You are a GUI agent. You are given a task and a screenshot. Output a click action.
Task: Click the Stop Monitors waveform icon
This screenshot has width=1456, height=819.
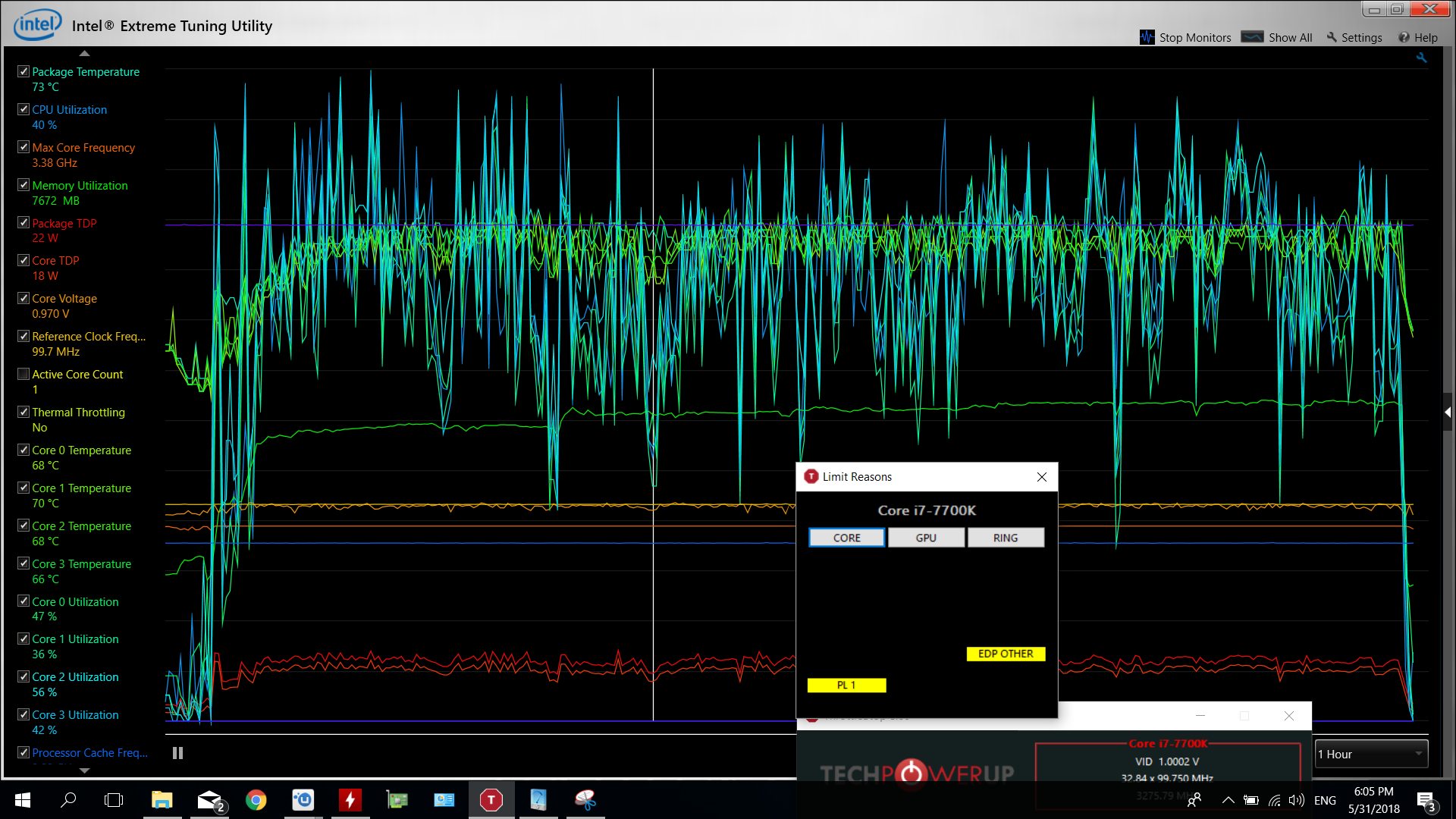[1147, 37]
